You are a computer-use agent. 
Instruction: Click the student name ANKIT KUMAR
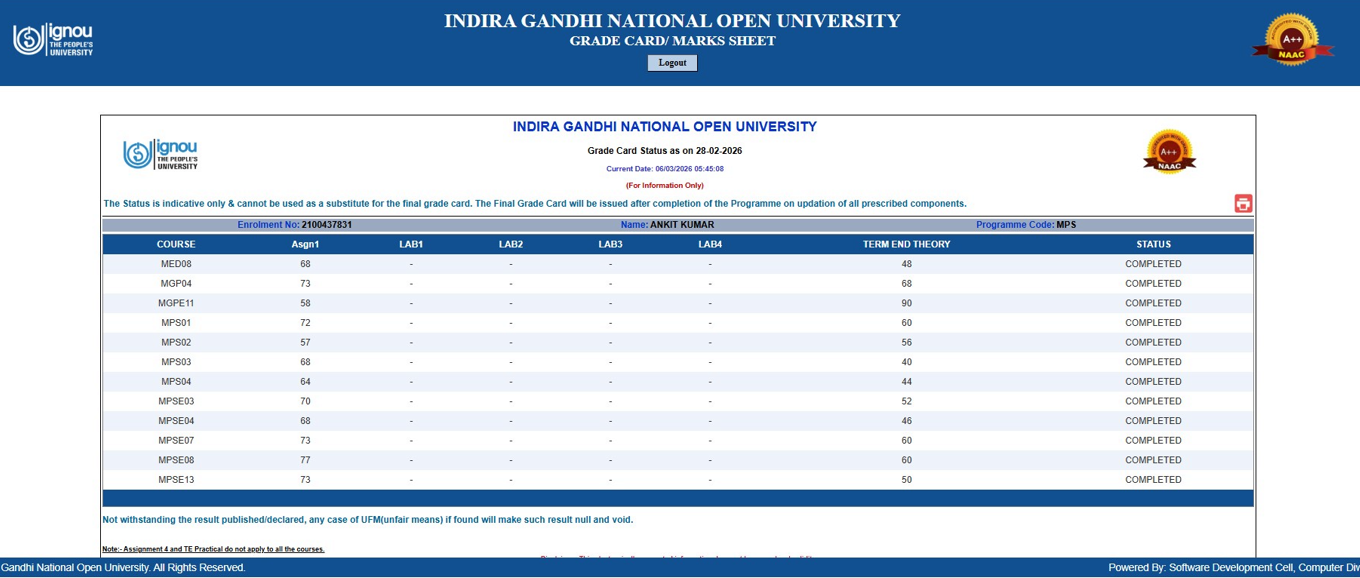click(x=682, y=225)
